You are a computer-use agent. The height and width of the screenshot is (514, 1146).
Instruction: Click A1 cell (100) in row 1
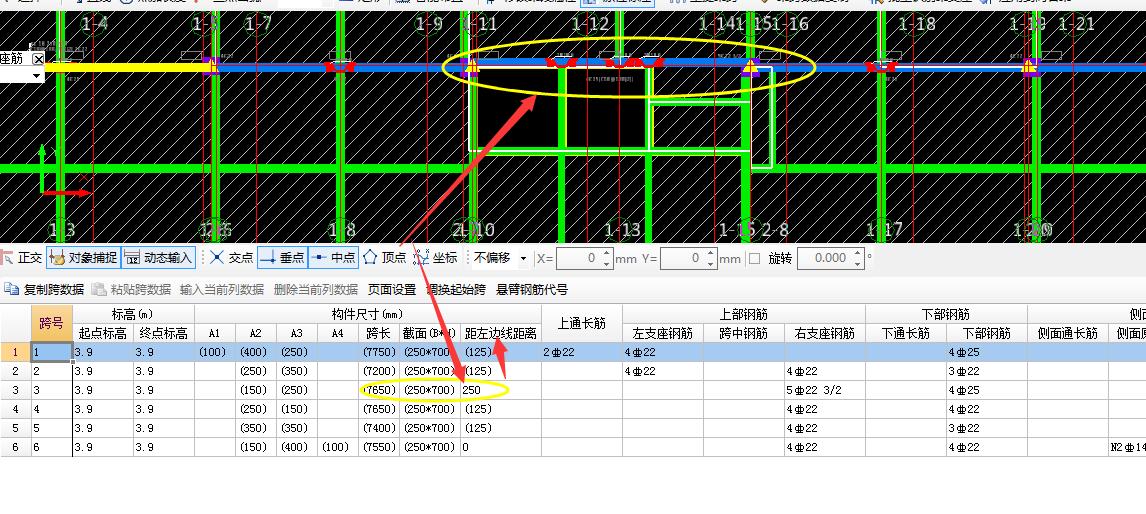point(215,352)
